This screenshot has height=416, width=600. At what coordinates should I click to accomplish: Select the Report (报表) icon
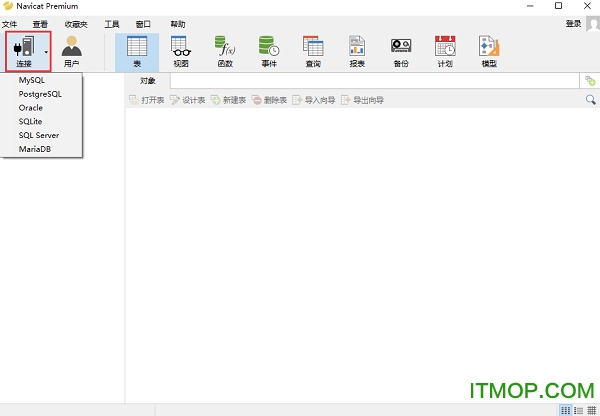357,50
